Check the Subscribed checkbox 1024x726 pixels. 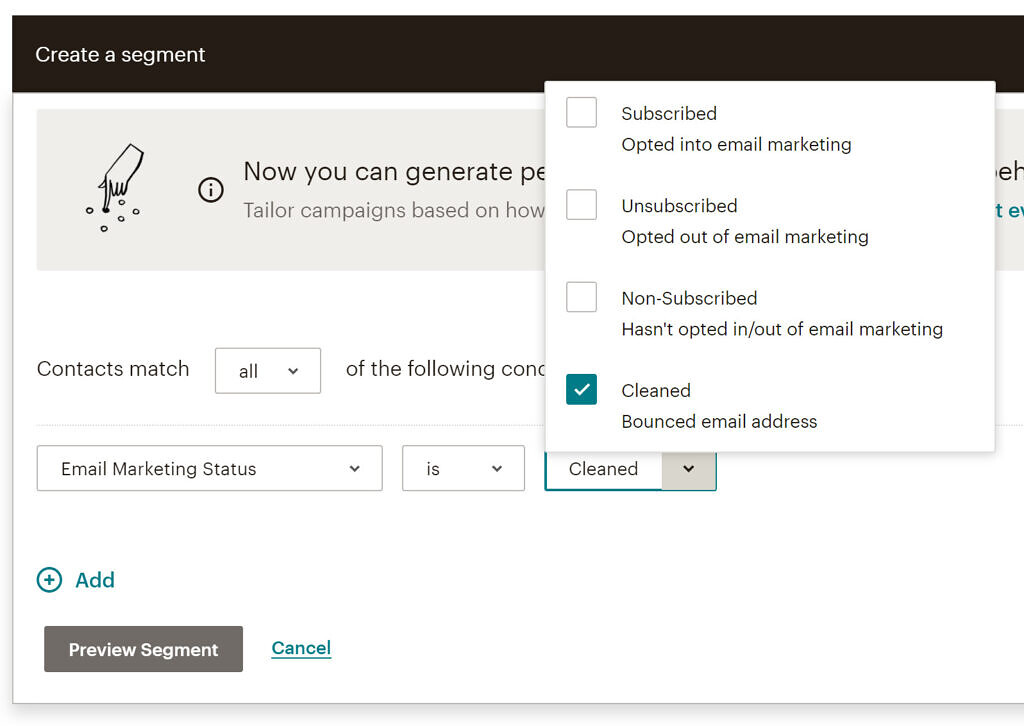pyautogui.click(x=581, y=112)
